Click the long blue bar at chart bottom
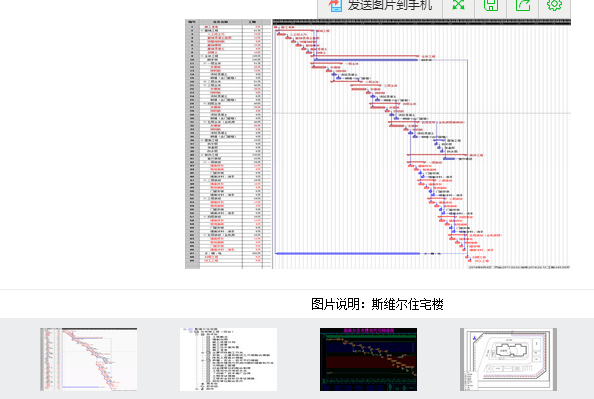 (x=347, y=253)
